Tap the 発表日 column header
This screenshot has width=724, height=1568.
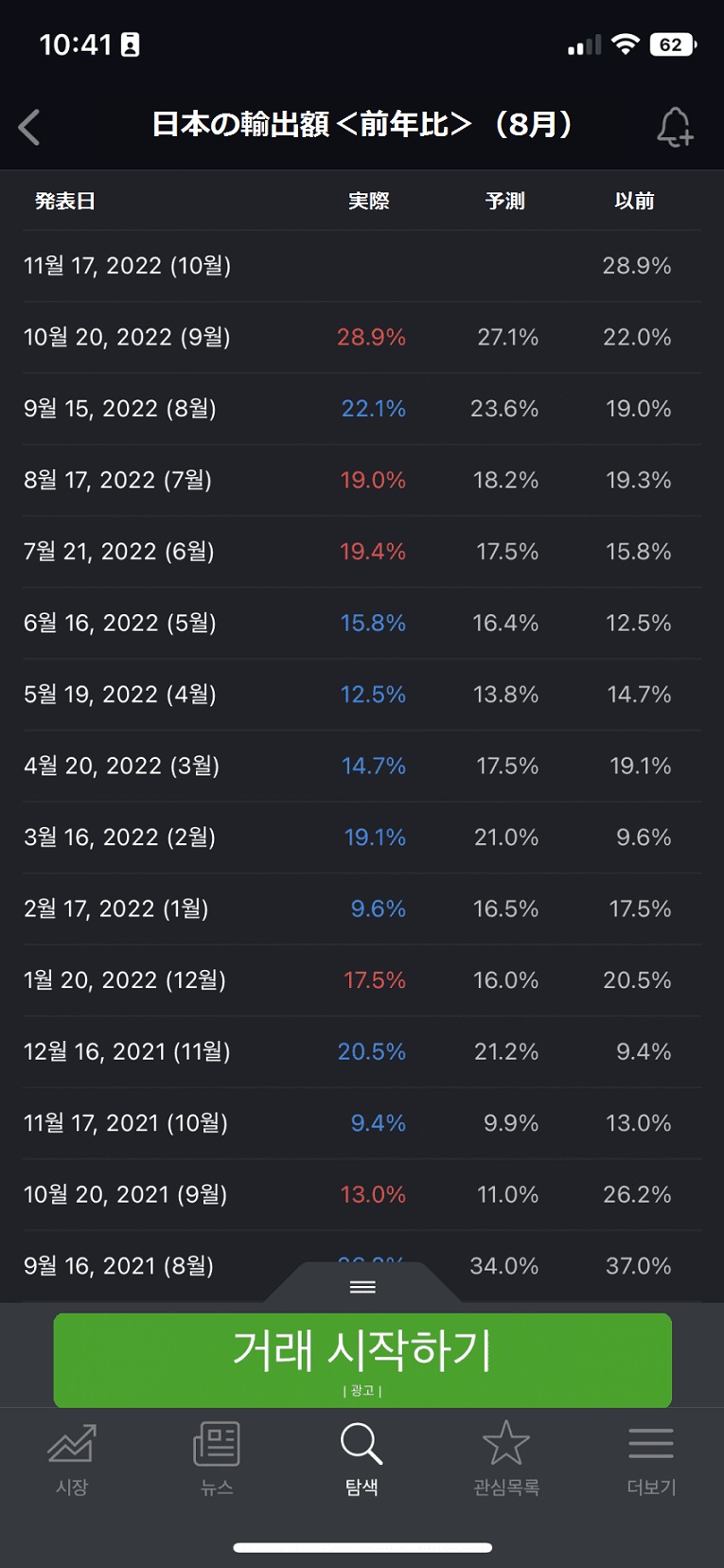click(x=65, y=201)
